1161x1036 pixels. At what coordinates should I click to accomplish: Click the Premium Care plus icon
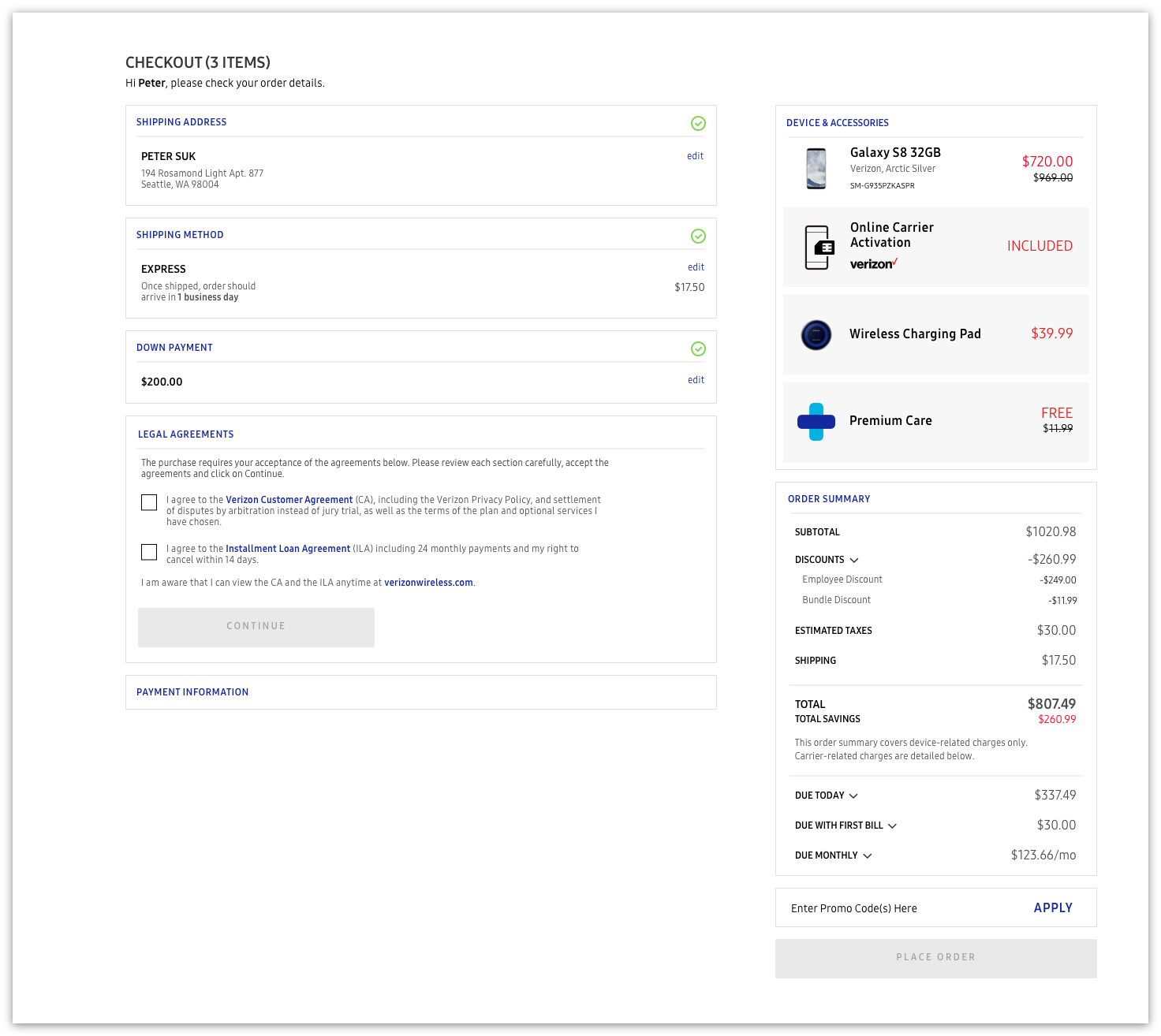[x=816, y=422]
